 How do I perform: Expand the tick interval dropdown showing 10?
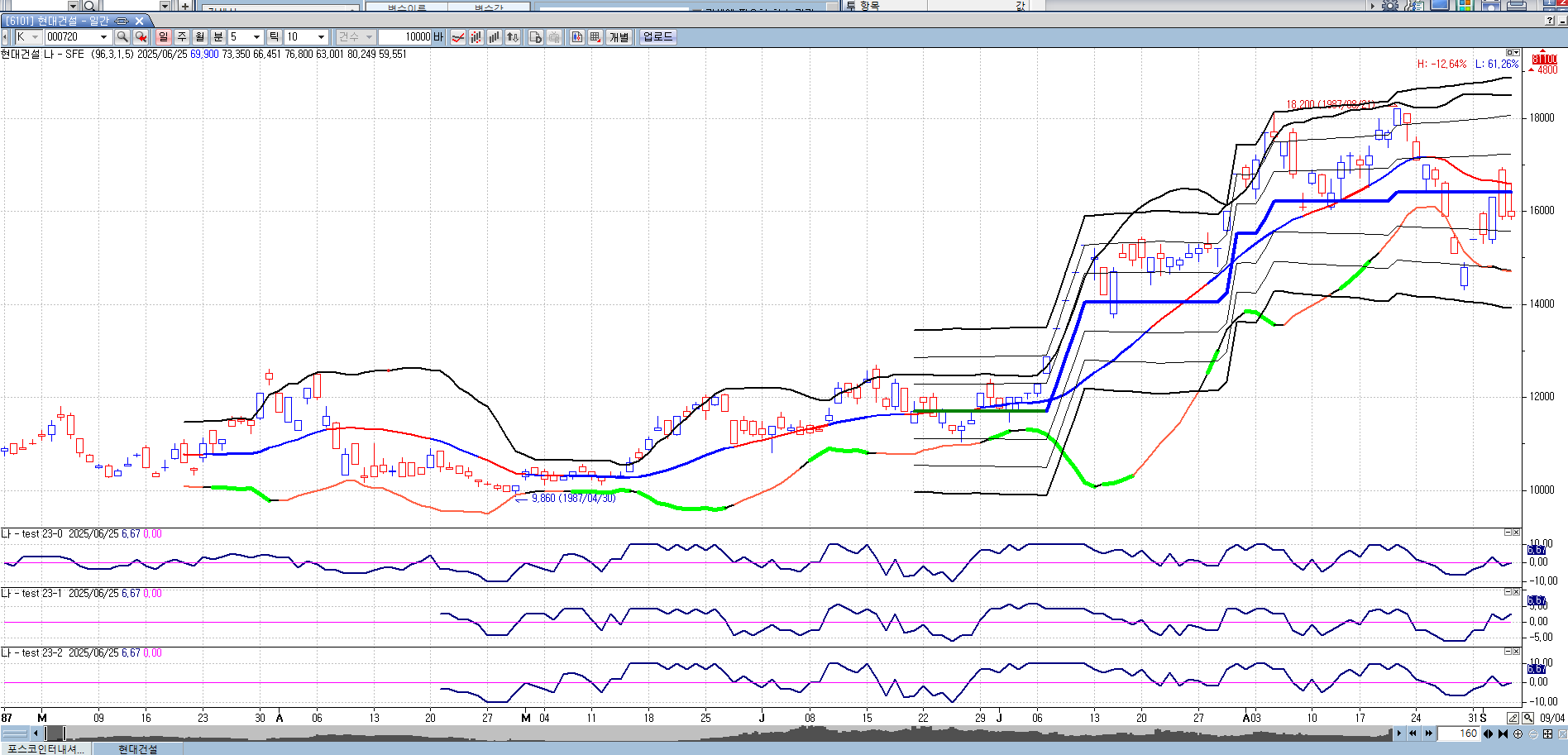coord(321,37)
